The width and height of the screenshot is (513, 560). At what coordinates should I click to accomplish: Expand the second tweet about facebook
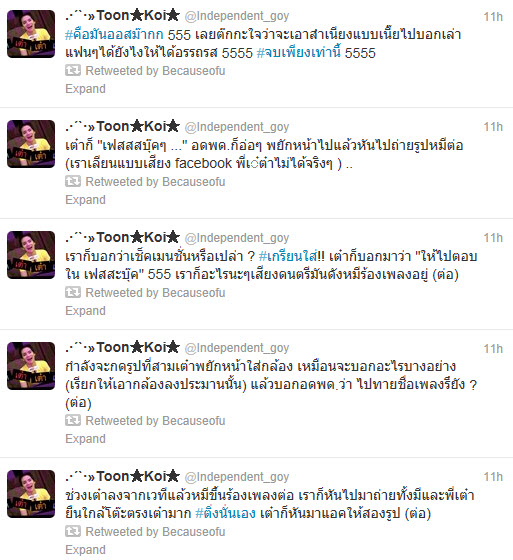pyautogui.click(x=85, y=200)
